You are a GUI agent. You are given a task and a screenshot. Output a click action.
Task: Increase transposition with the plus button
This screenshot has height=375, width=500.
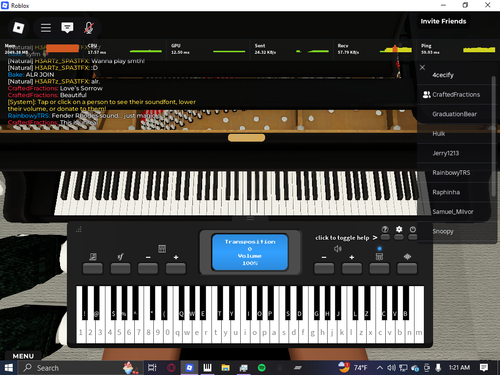[x=176, y=268]
